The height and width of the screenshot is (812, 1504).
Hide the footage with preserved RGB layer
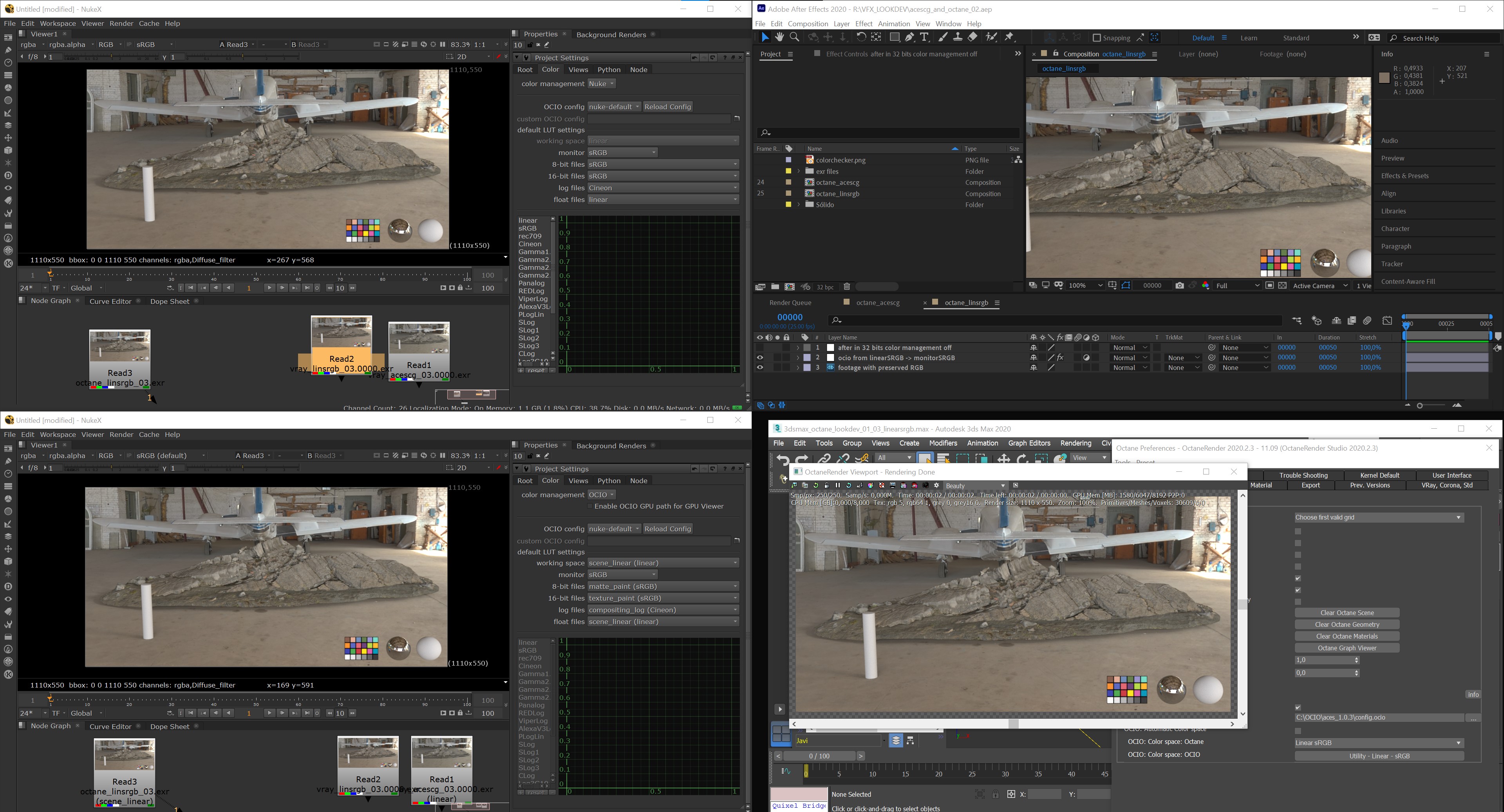759,368
